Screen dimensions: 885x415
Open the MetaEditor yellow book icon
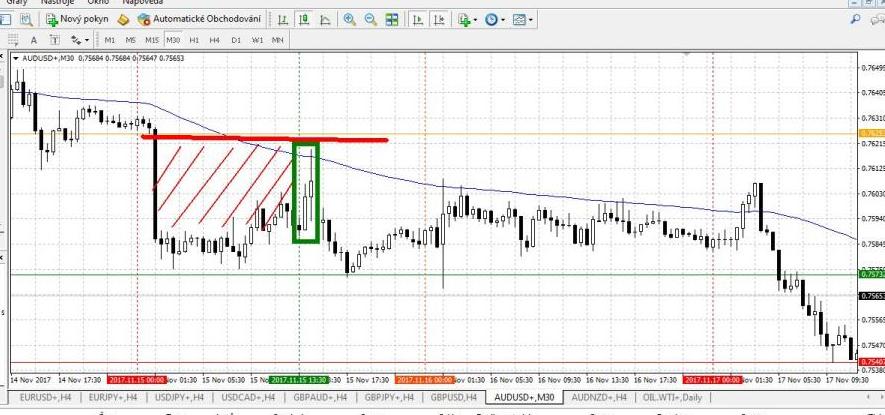(x=123, y=20)
